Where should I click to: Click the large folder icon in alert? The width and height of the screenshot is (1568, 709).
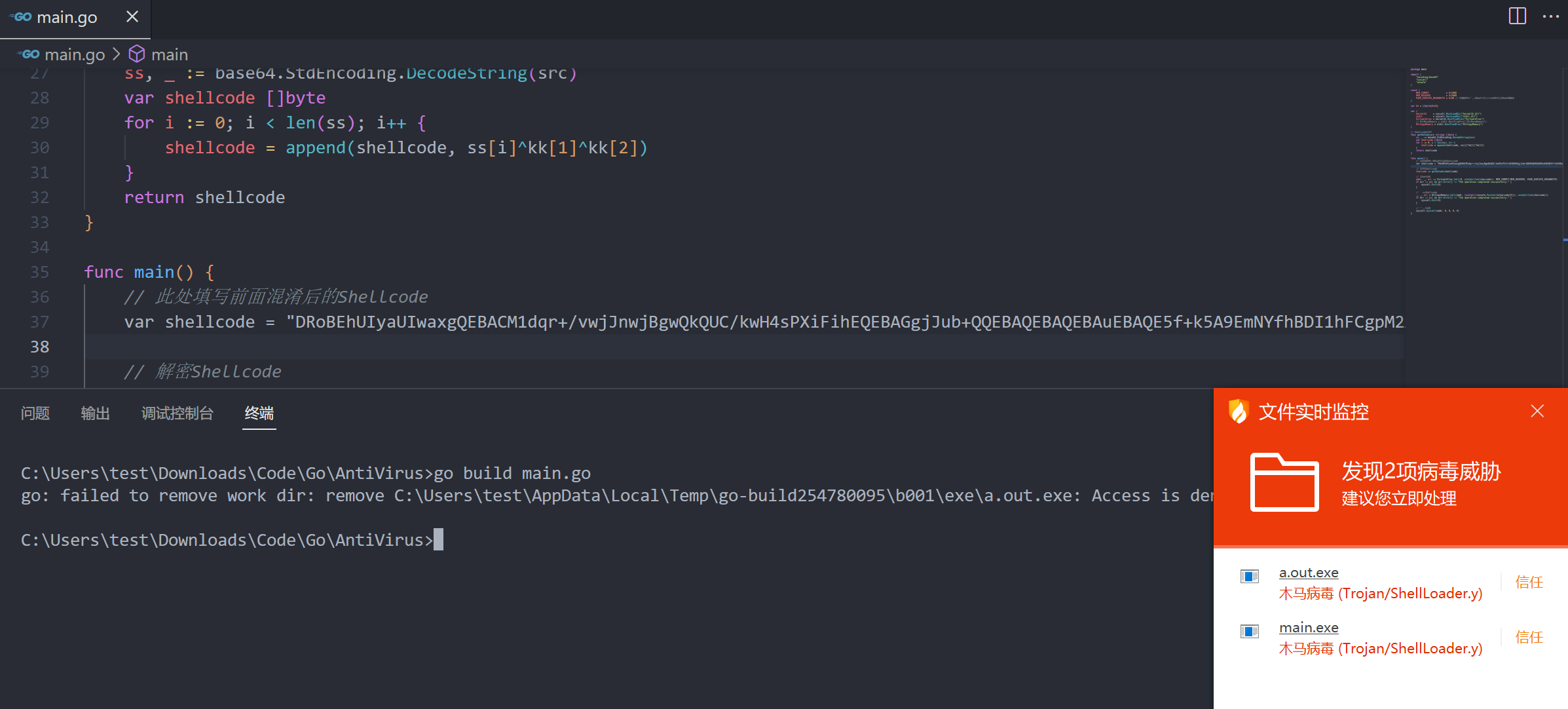(x=1284, y=482)
